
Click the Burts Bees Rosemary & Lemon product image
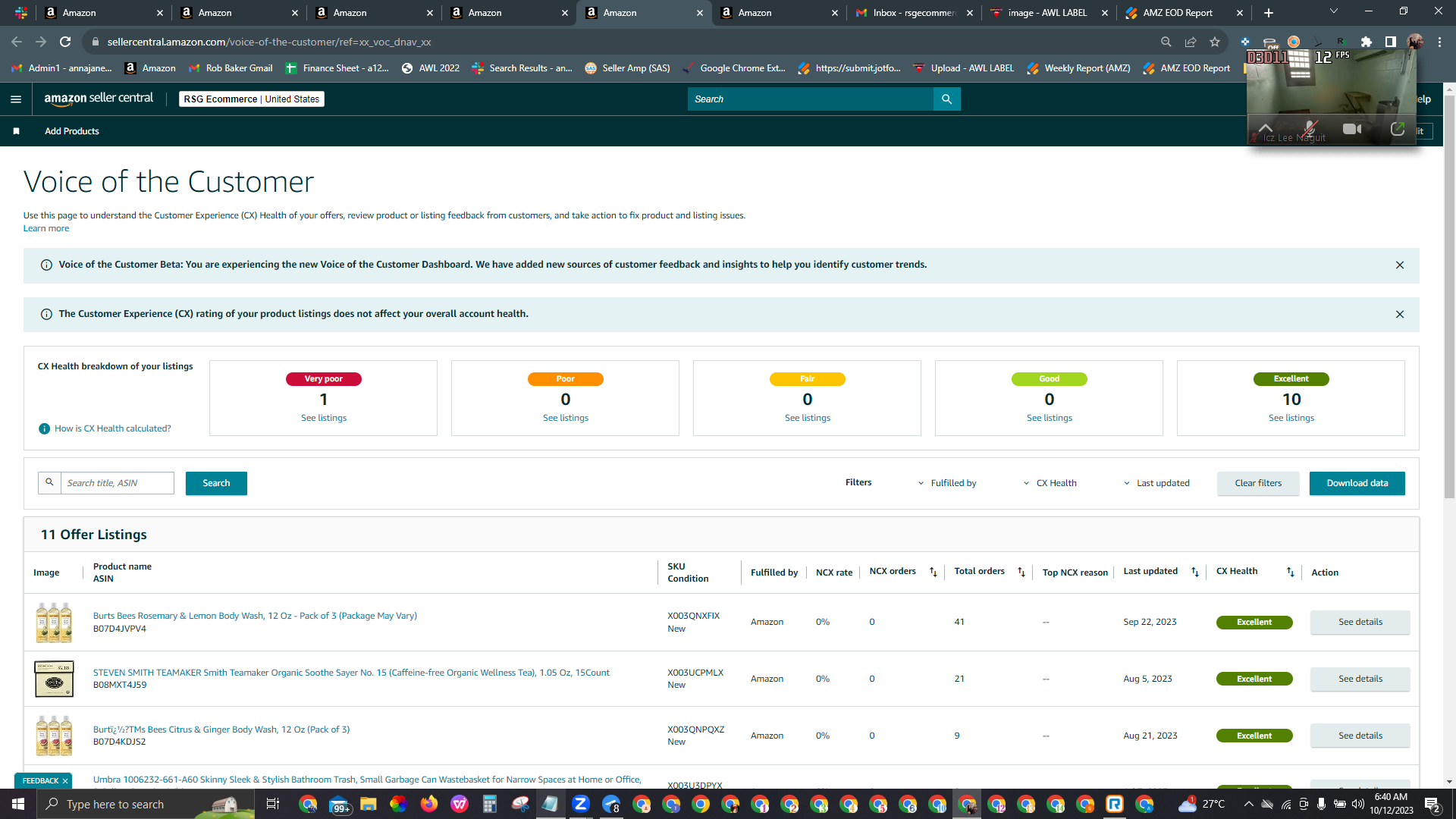54,623
